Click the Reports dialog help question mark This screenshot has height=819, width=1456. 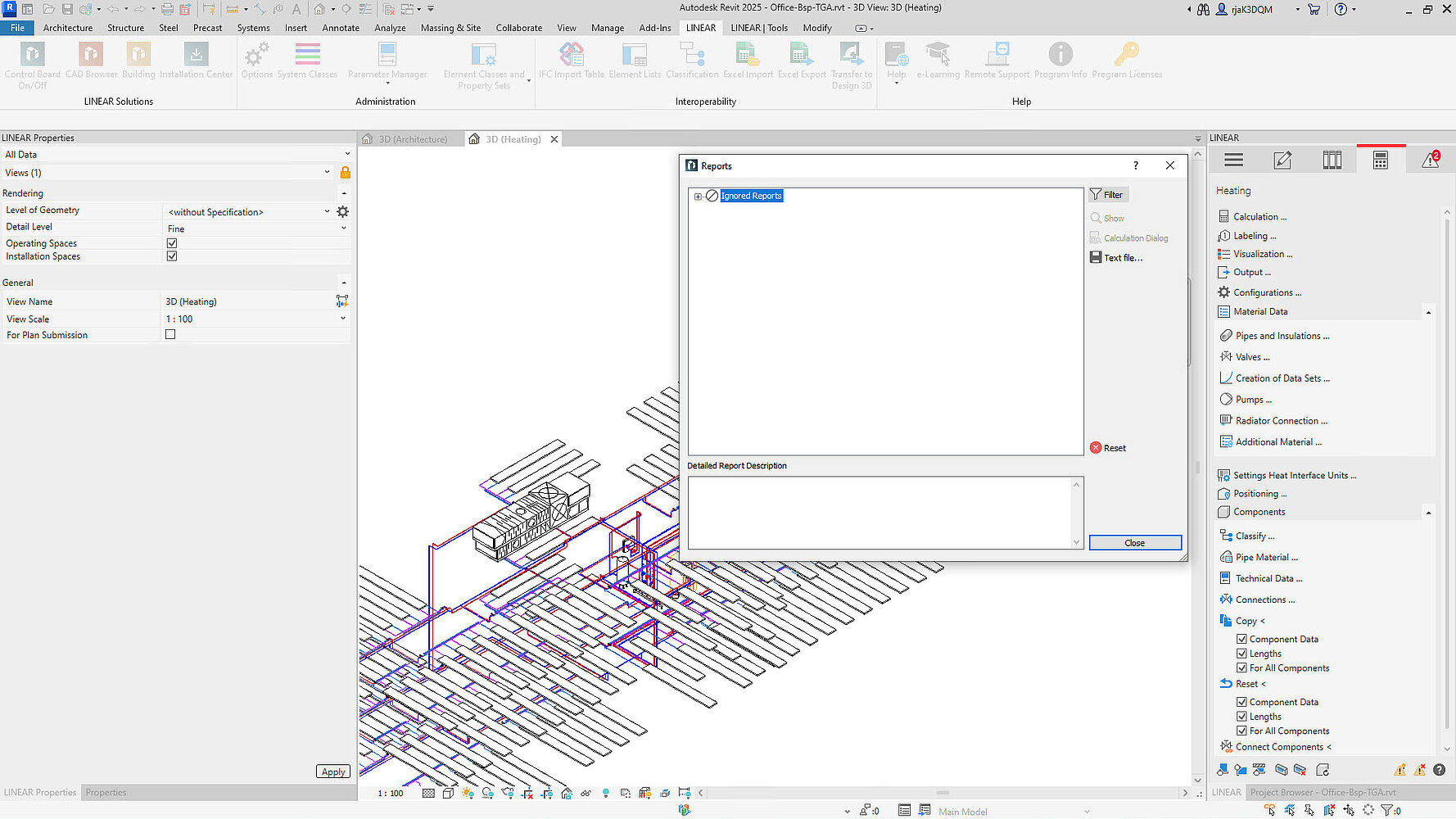pos(1136,165)
